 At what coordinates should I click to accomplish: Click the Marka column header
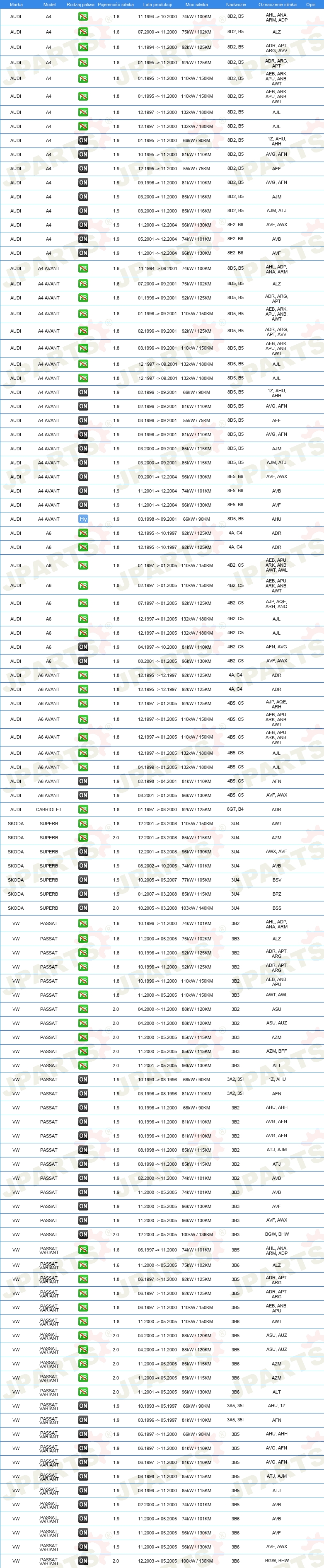click(17, 4)
